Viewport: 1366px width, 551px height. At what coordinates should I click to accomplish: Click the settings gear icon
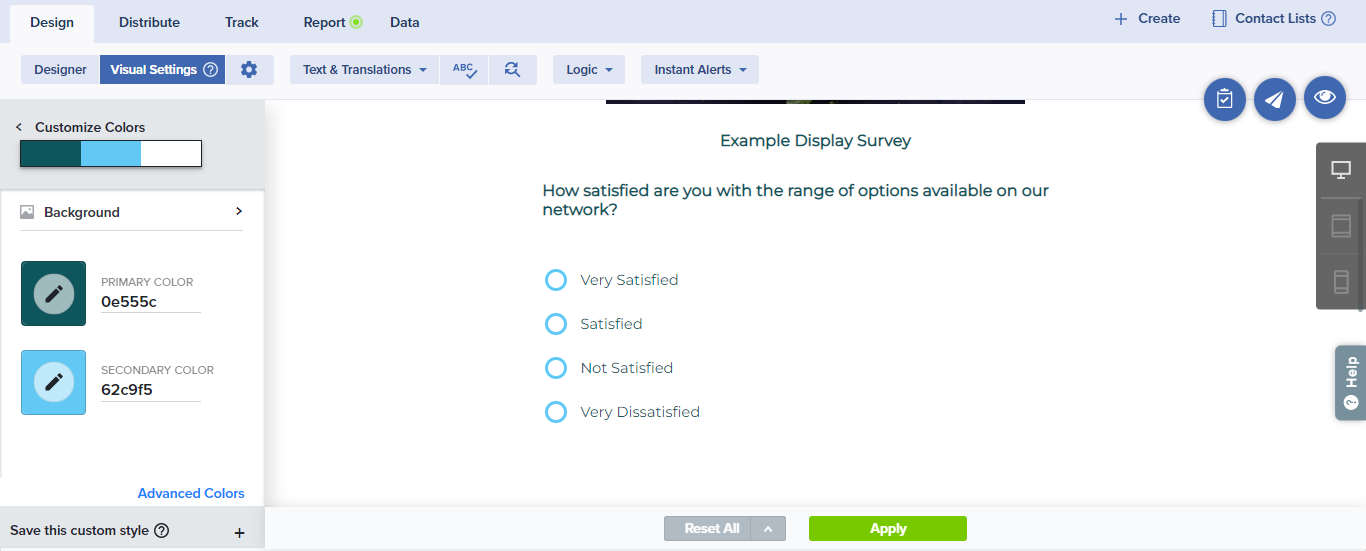tap(249, 70)
